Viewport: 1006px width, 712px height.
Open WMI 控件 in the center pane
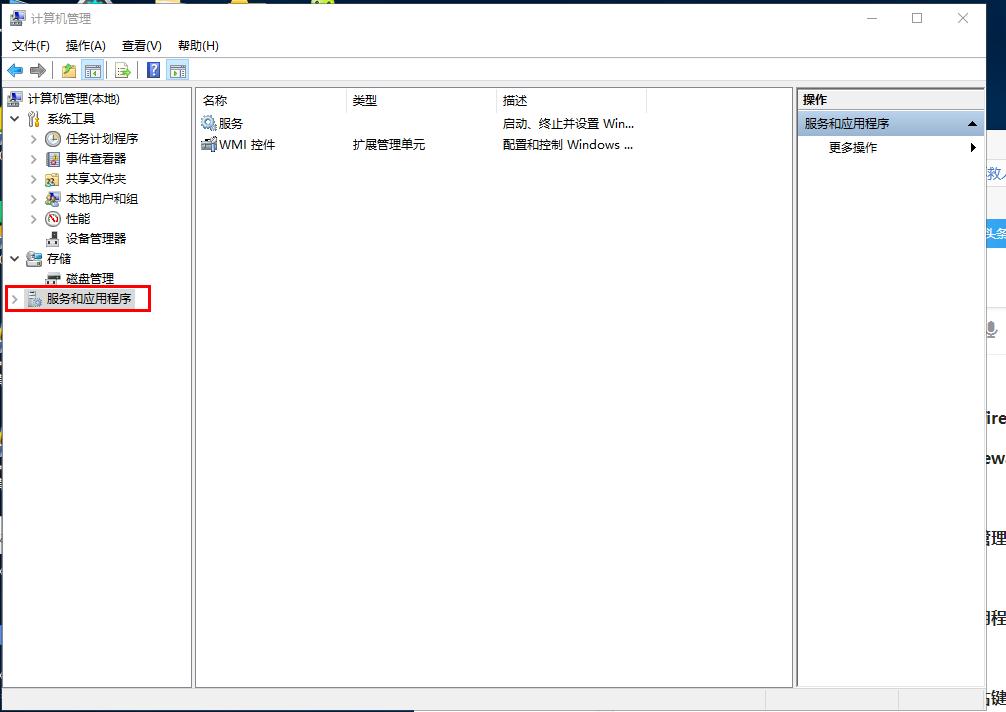[x=245, y=144]
